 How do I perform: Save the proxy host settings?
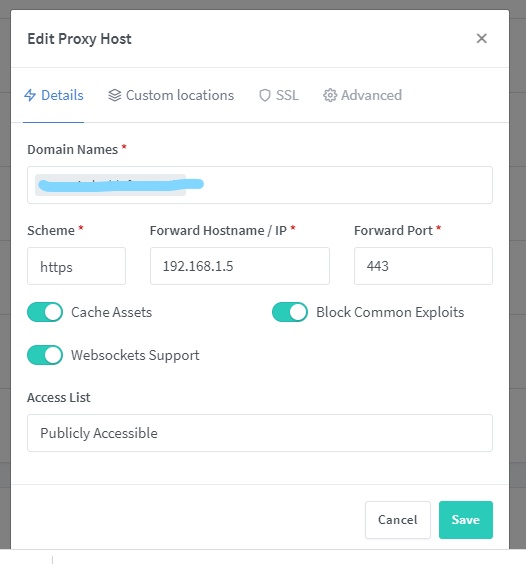point(466,520)
